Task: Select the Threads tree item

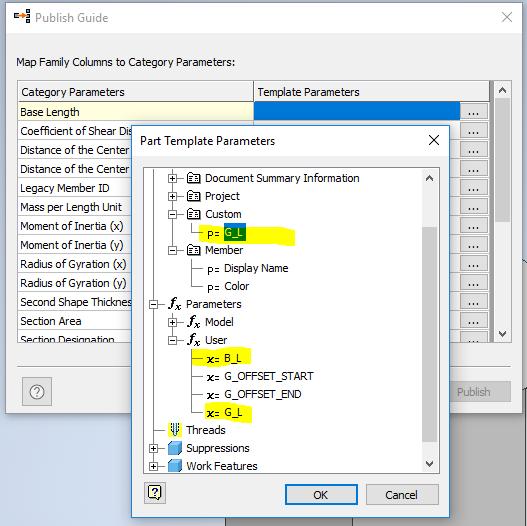Action: coord(206,430)
